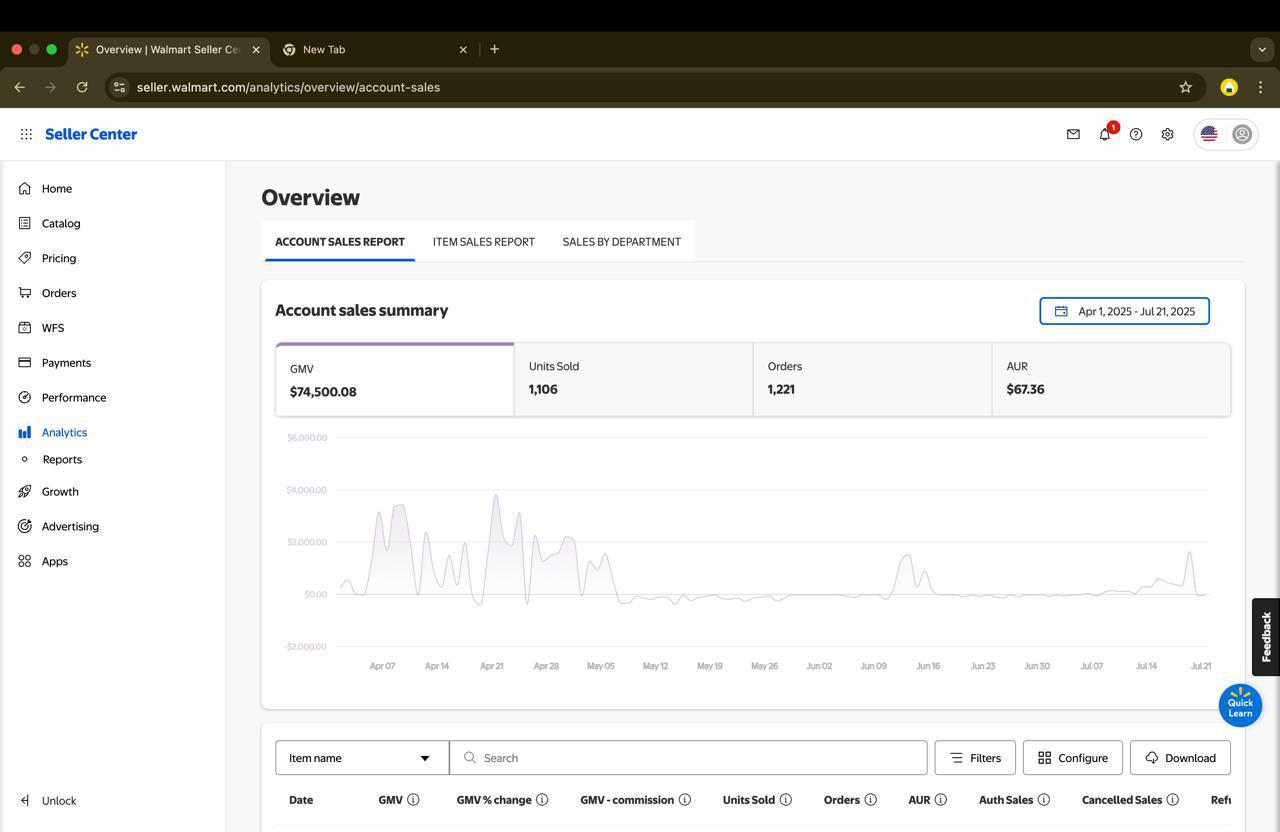The image size is (1280, 832).
Task: Open the apps grid menu icon
Action: point(26,134)
